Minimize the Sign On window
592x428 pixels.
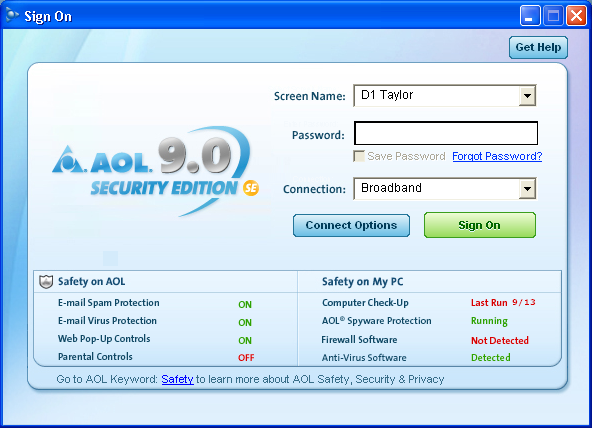[530, 16]
